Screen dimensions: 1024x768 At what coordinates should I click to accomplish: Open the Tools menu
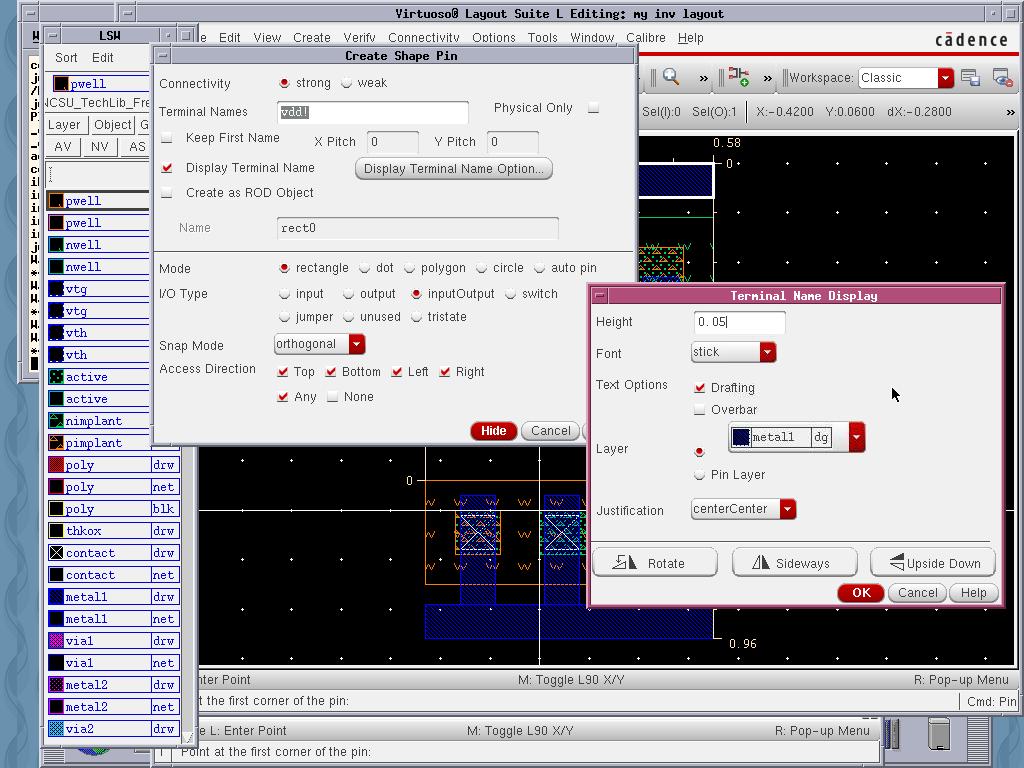pyautogui.click(x=542, y=38)
